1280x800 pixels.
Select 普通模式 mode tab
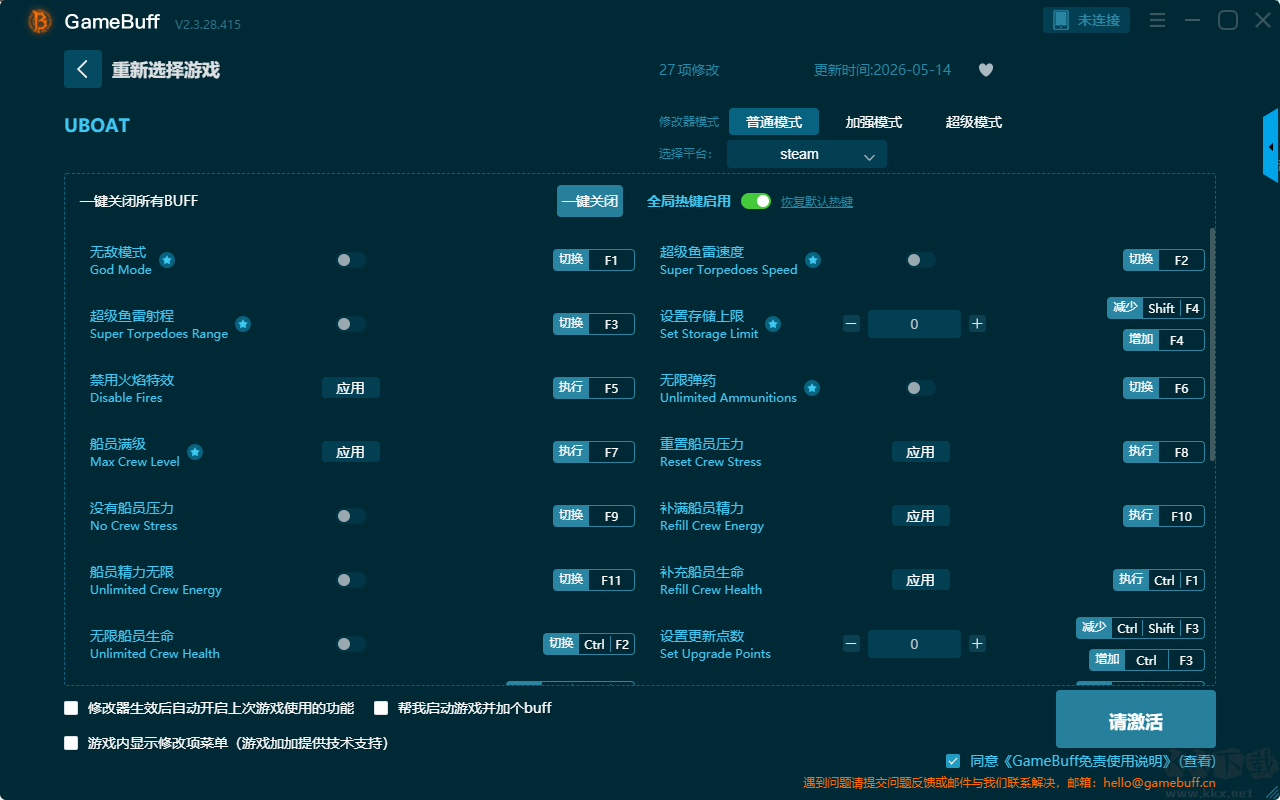pos(774,122)
